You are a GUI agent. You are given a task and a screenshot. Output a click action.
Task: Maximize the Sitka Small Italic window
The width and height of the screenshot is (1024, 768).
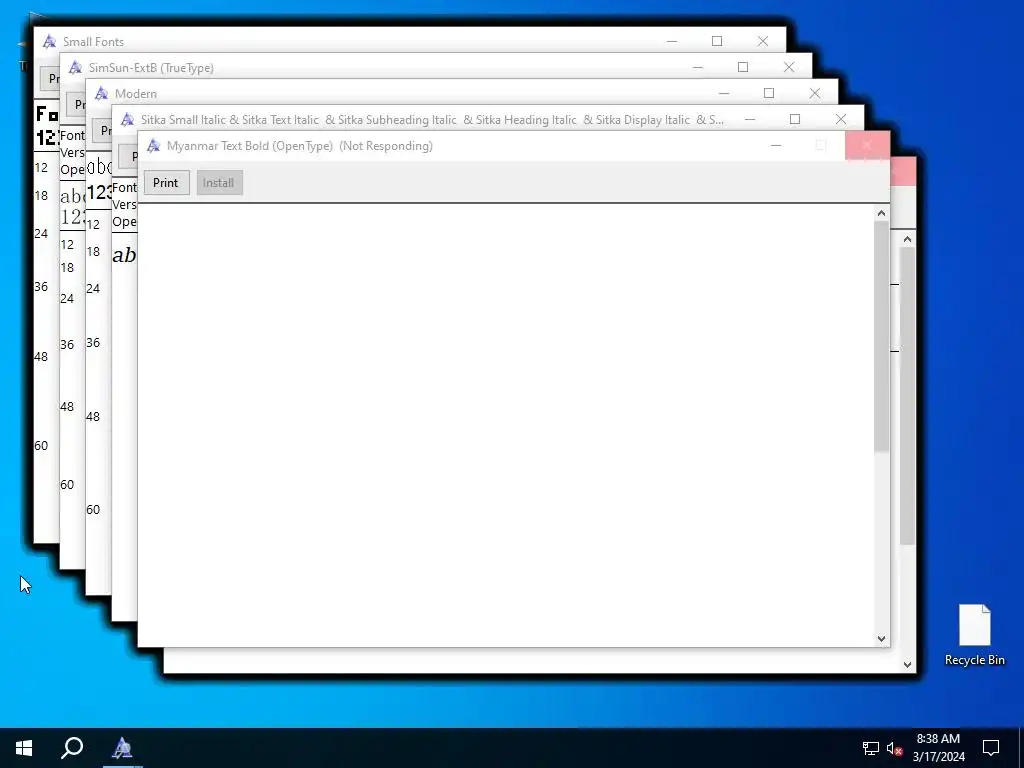[795, 120]
